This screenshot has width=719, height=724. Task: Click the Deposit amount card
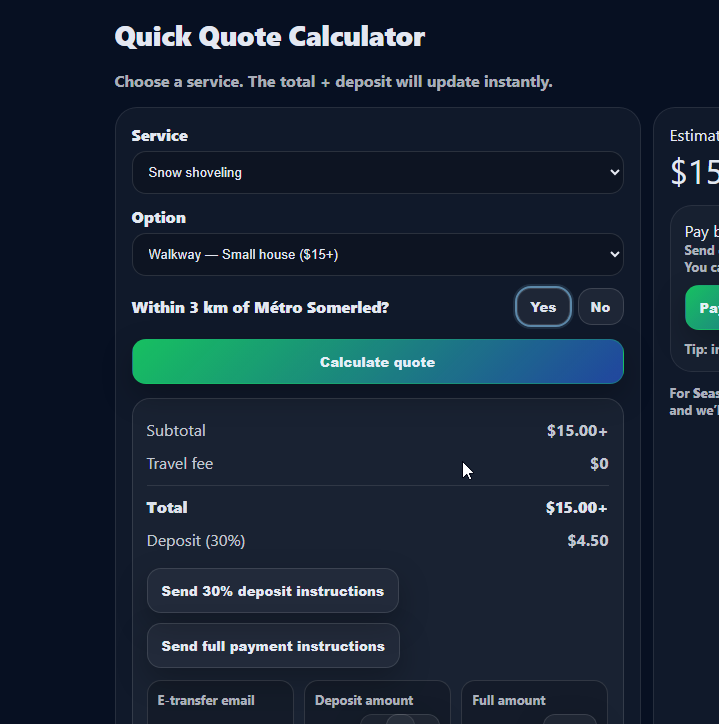coord(377,702)
